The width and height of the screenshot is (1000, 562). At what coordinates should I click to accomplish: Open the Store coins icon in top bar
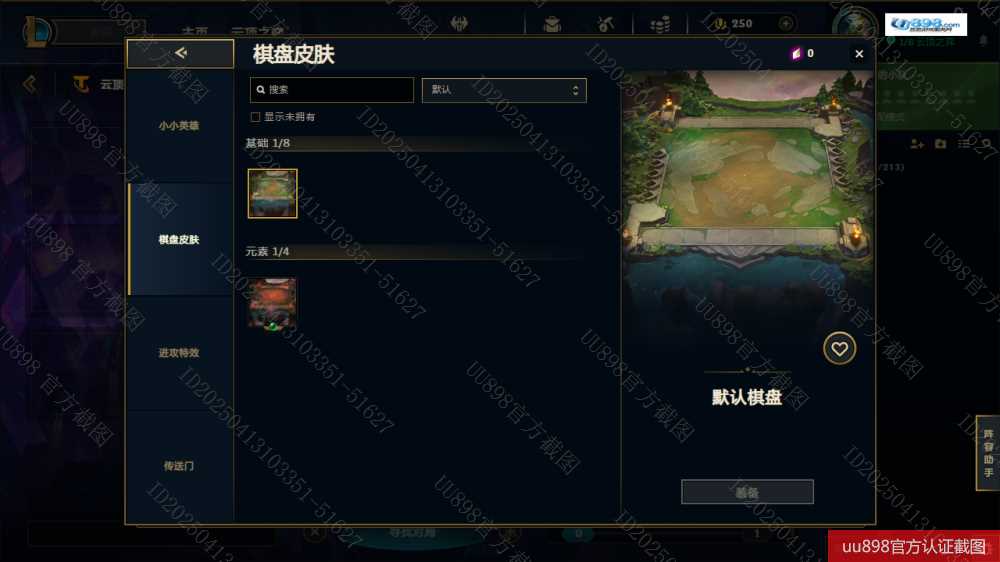click(x=659, y=24)
